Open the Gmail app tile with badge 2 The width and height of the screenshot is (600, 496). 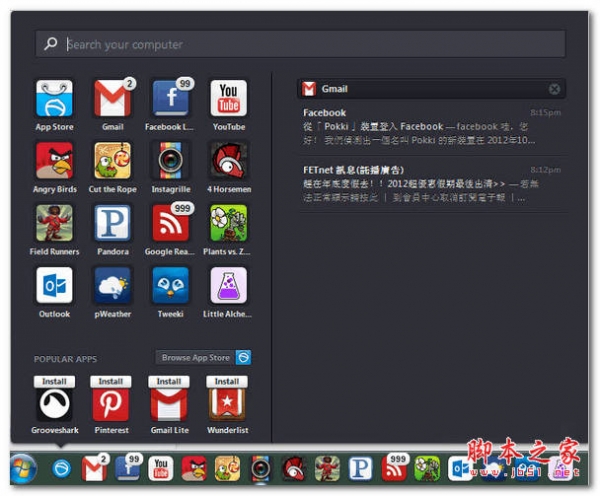[x=112, y=98]
